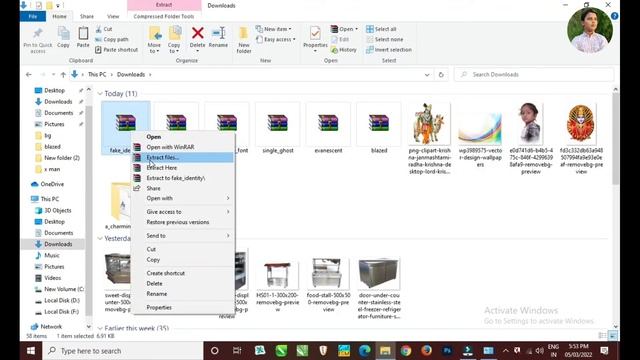The image size is (640, 360).
Task: Select Give access to menu entry
Action: click(183, 212)
